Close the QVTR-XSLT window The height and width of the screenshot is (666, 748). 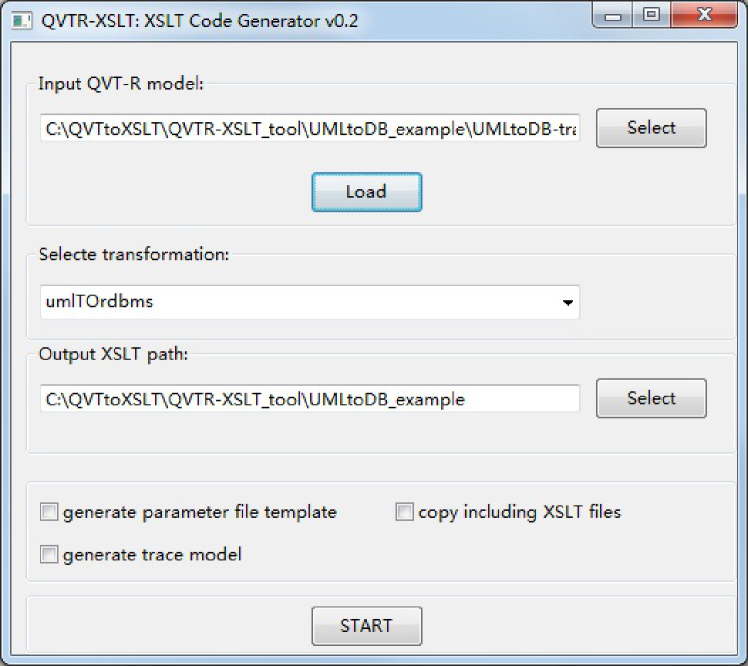[702, 17]
